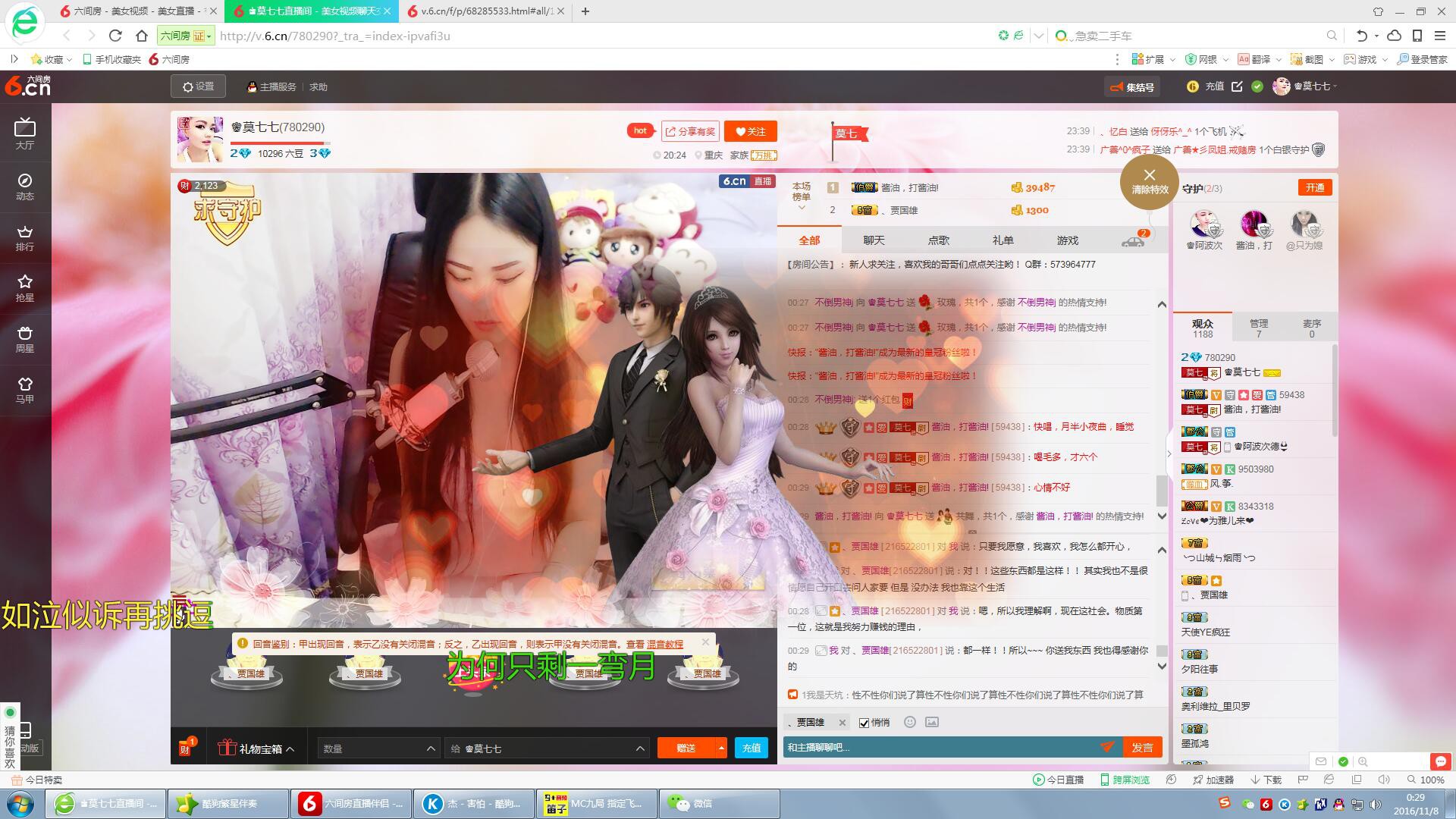This screenshot has width=1456, height=819.
Task: Expand the 礼物宝箱 gift box
Action: 256,748
